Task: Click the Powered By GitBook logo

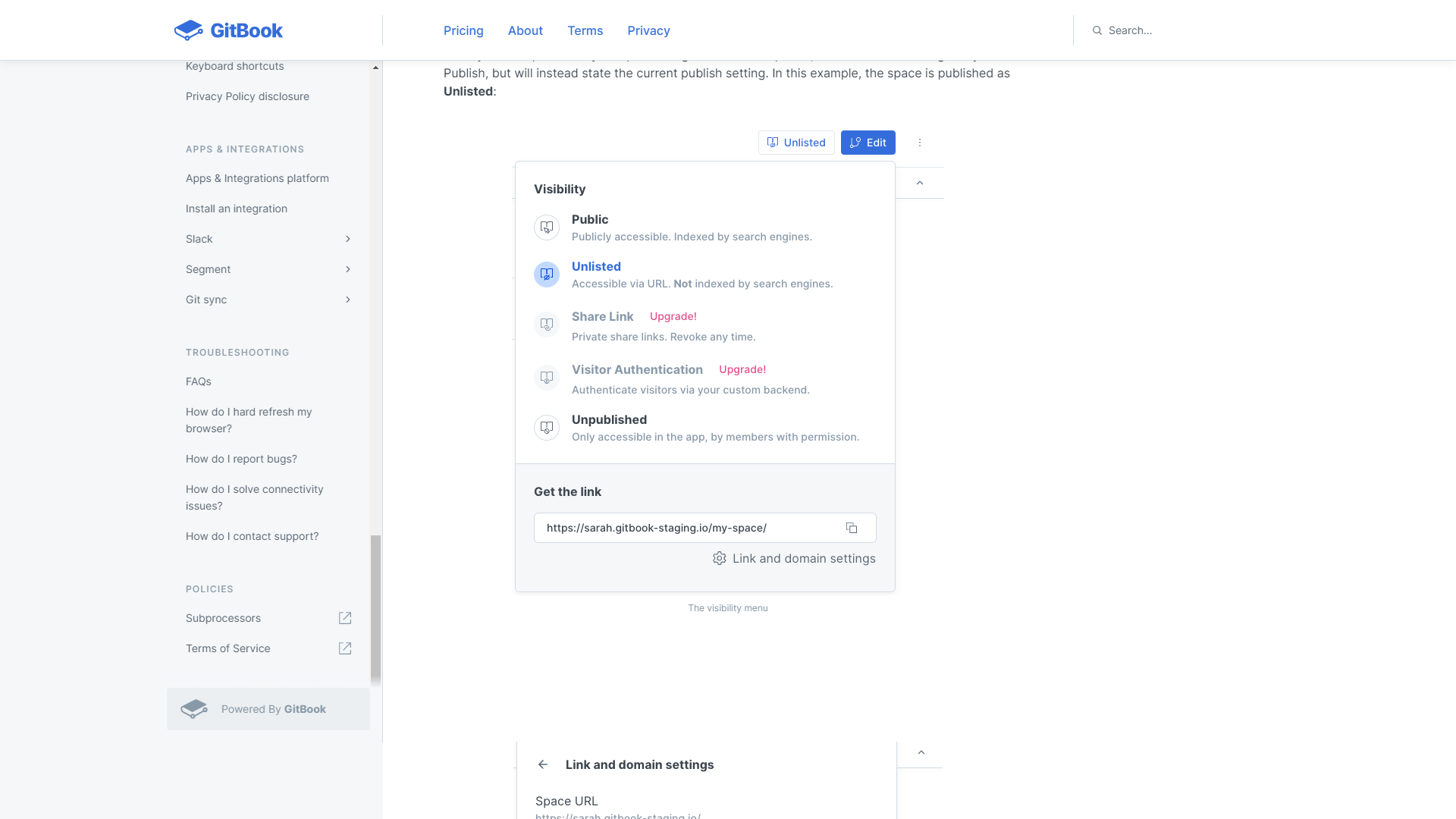Action: click(194, 709)
